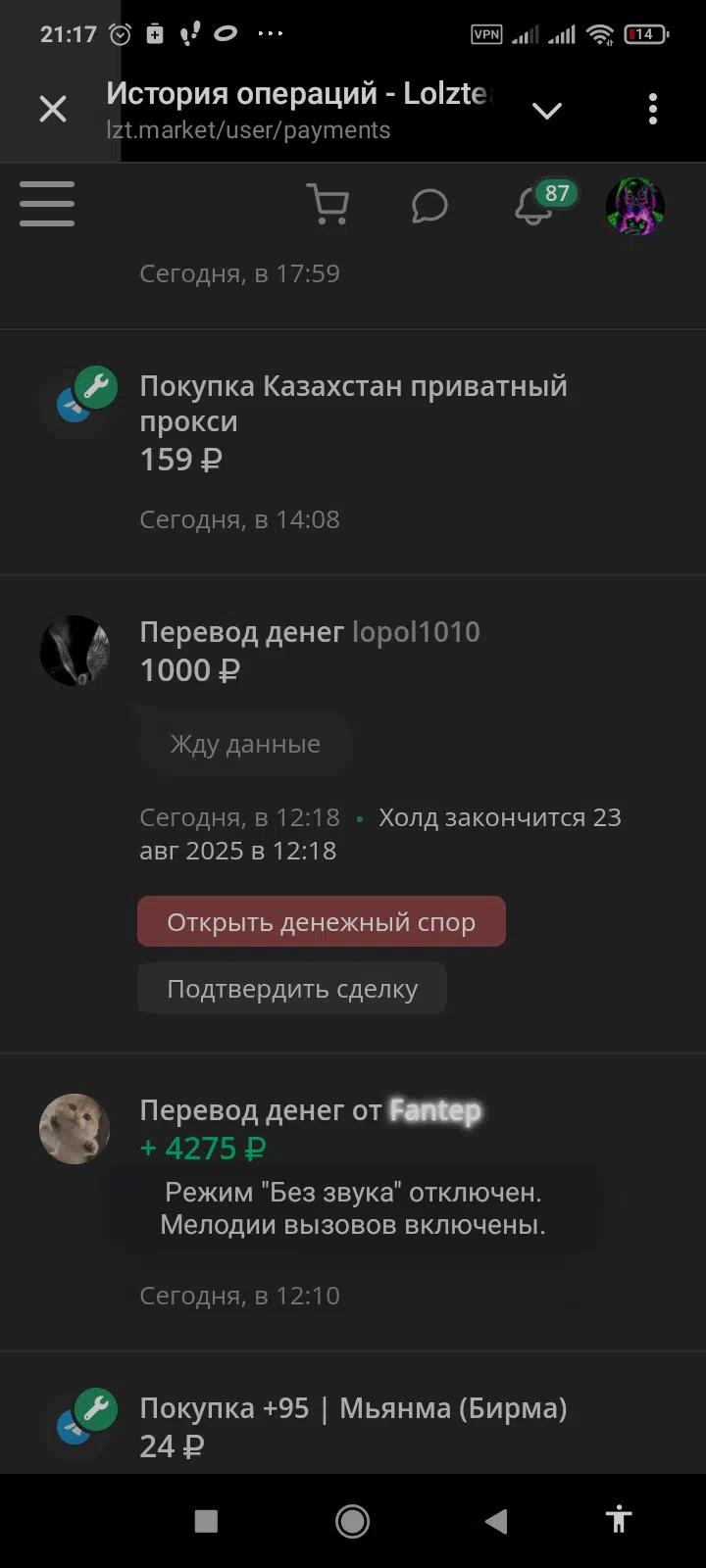Open the blurred sender name after Перевод денег от
The height and width of the screenshot is (1568, 706).
click(435, 1110)
